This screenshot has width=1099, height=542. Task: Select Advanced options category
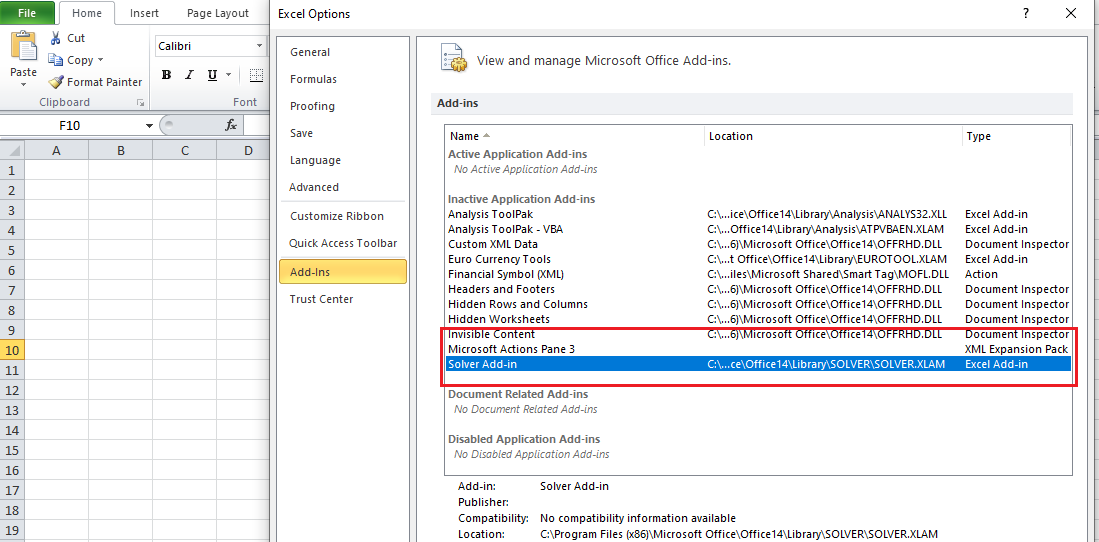click(343, 187)
